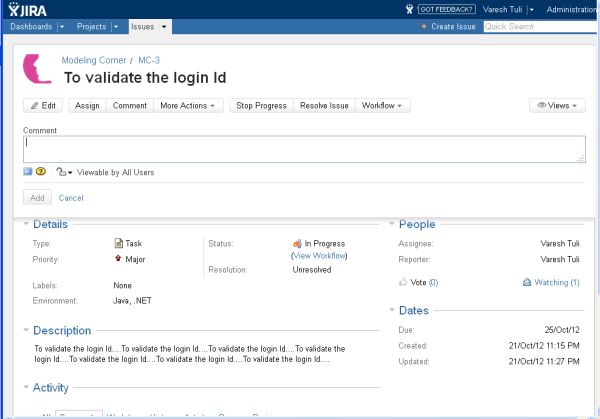The image size is (600, 419).
Task: Open the yellow wiki markup help icon
Action: (x=41, y=172)
